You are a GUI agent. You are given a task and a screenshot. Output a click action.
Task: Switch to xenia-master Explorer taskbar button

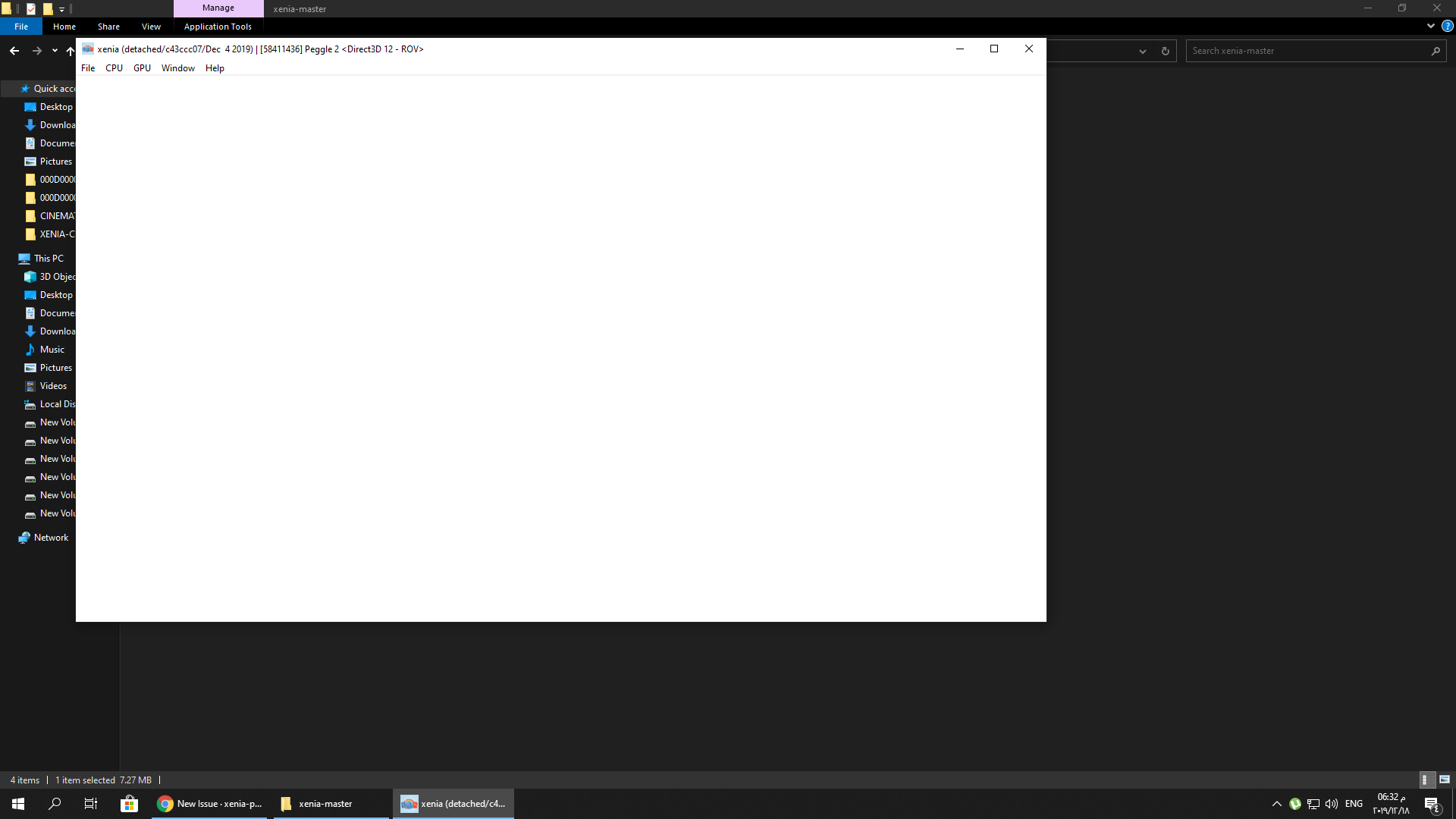331,804
